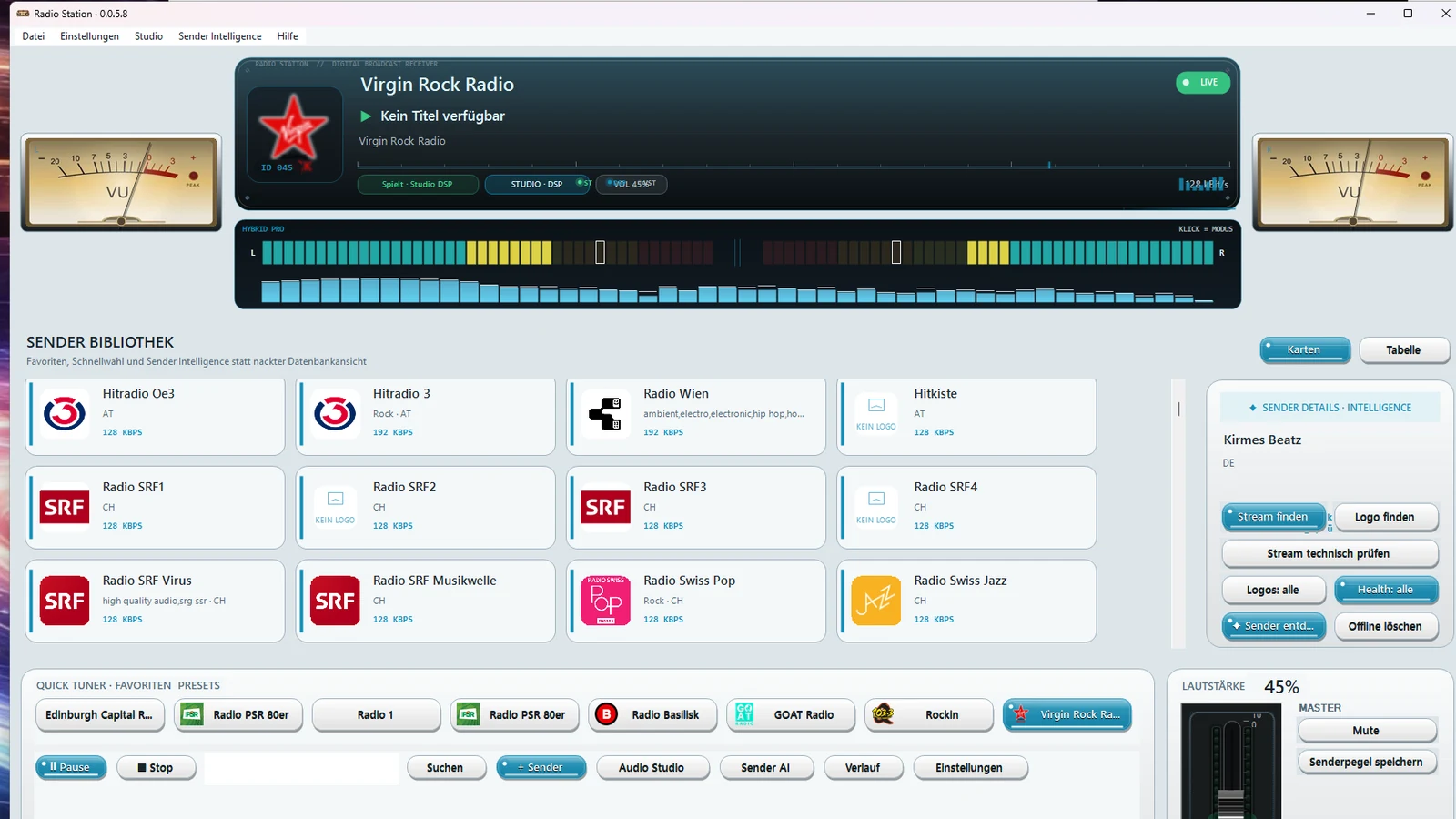This screenshot has height=819, width=1456.
Task: Tune to the GOAT Radio preset
Action: click(791, 715)
